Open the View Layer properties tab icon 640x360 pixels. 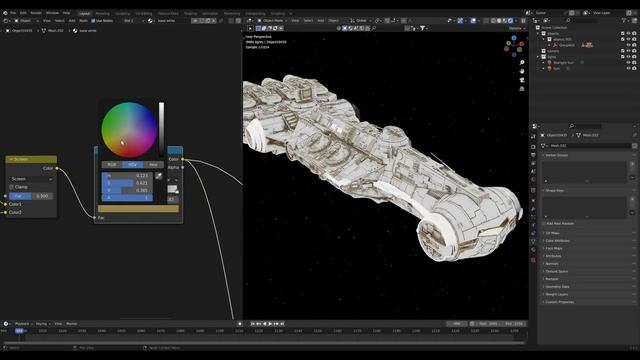533,163
